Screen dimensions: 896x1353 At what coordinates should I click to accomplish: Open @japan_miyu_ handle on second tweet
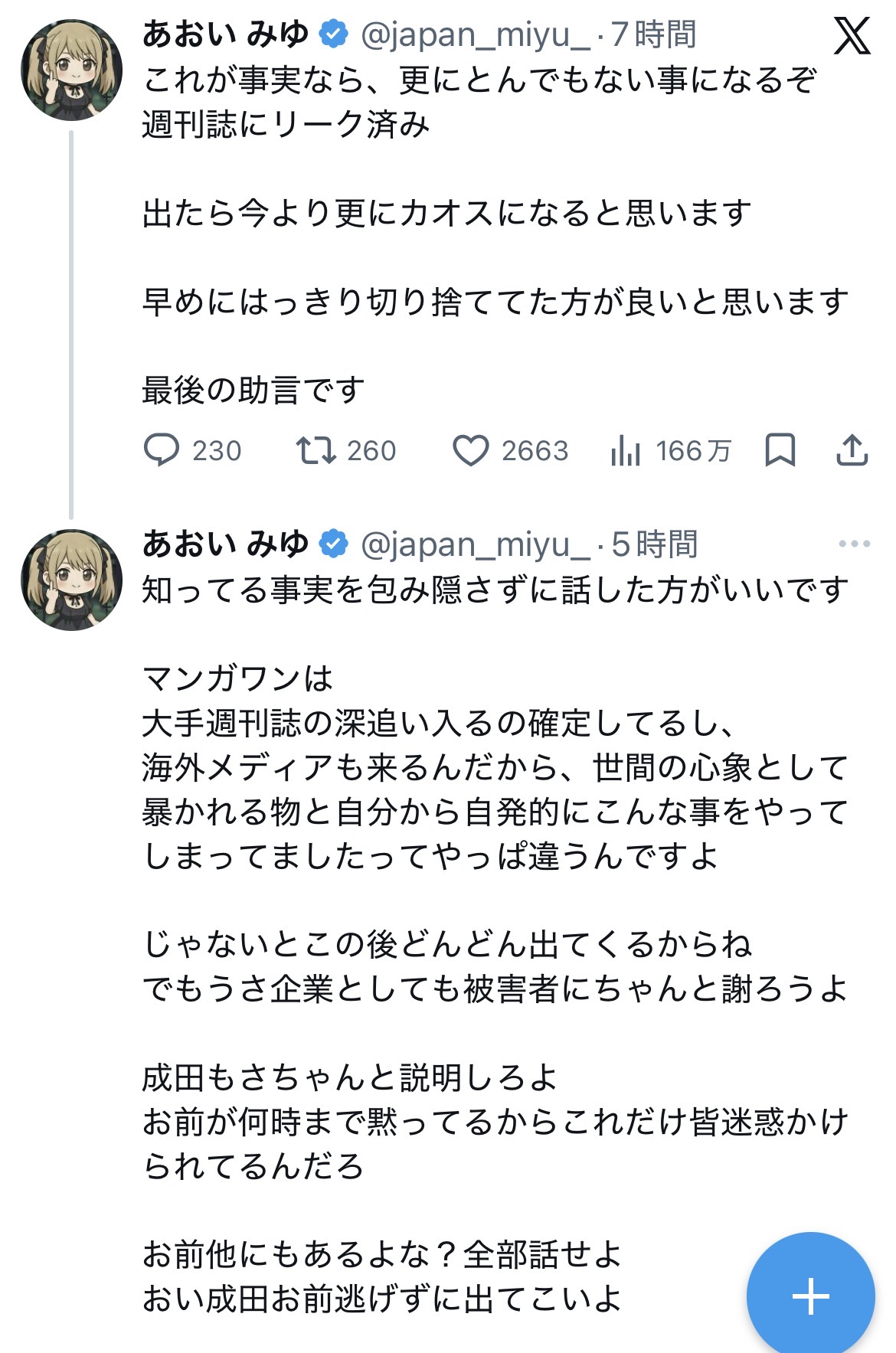tap(475, 544)
